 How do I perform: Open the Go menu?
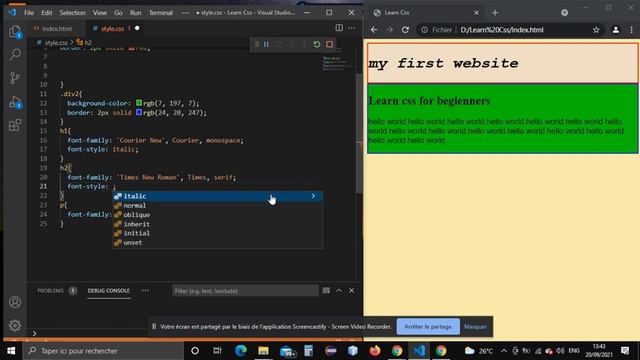118,13
